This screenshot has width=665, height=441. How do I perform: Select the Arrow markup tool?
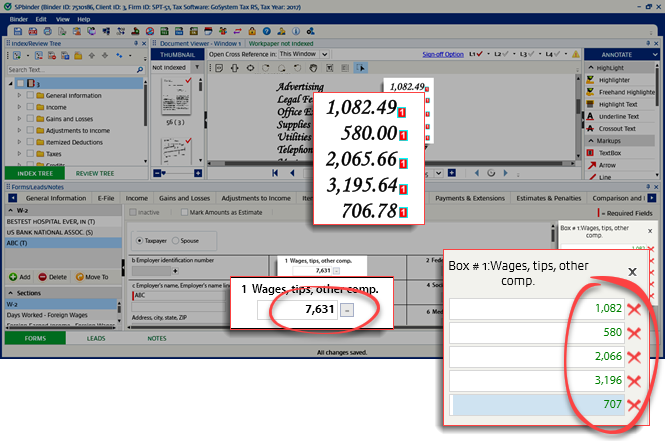[607, 165]
